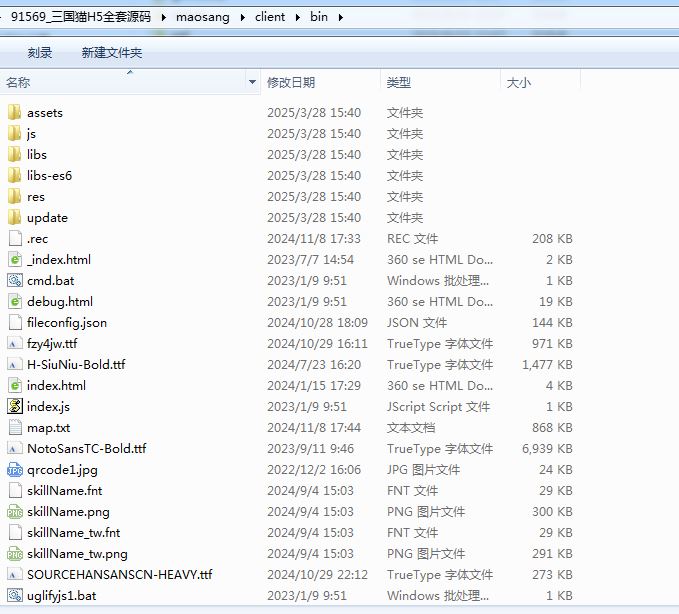This screenshot has height=614, width=679.
Task: Click the NotoSansTC-Bold.ttf font icon
Action: pyautogui.click(x=14, y=448)
